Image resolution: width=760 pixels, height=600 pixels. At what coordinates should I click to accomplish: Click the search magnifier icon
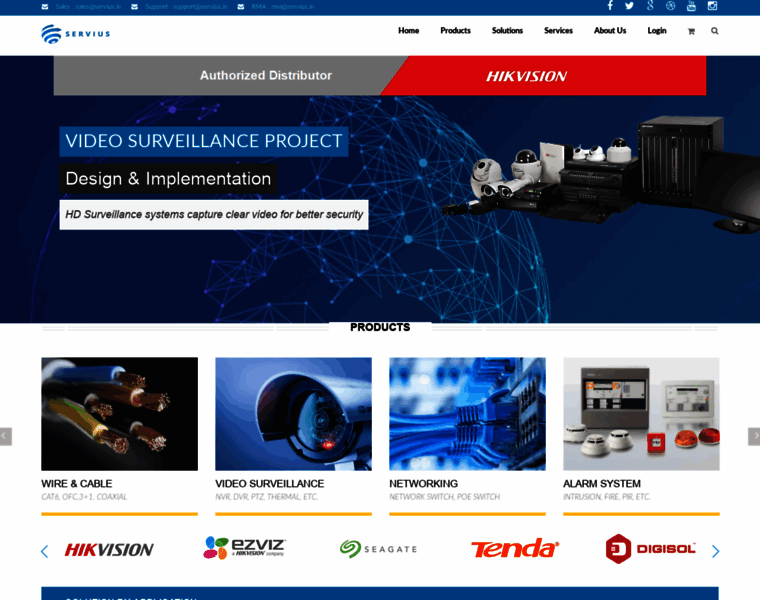[x=714, y=31]
